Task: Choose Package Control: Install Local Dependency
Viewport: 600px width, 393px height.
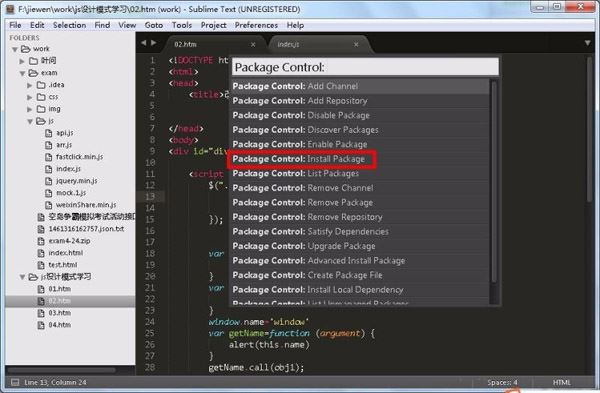Action: 360,290
